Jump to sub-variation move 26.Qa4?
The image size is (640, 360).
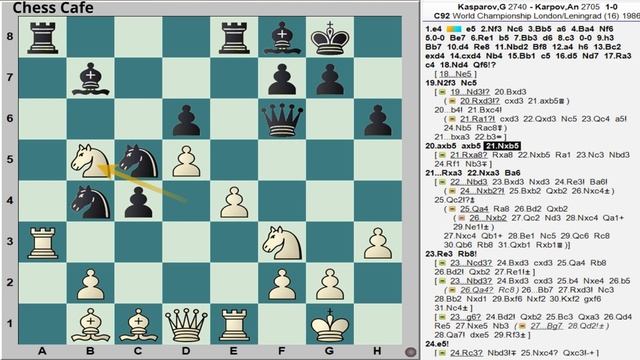click(476, 290)
